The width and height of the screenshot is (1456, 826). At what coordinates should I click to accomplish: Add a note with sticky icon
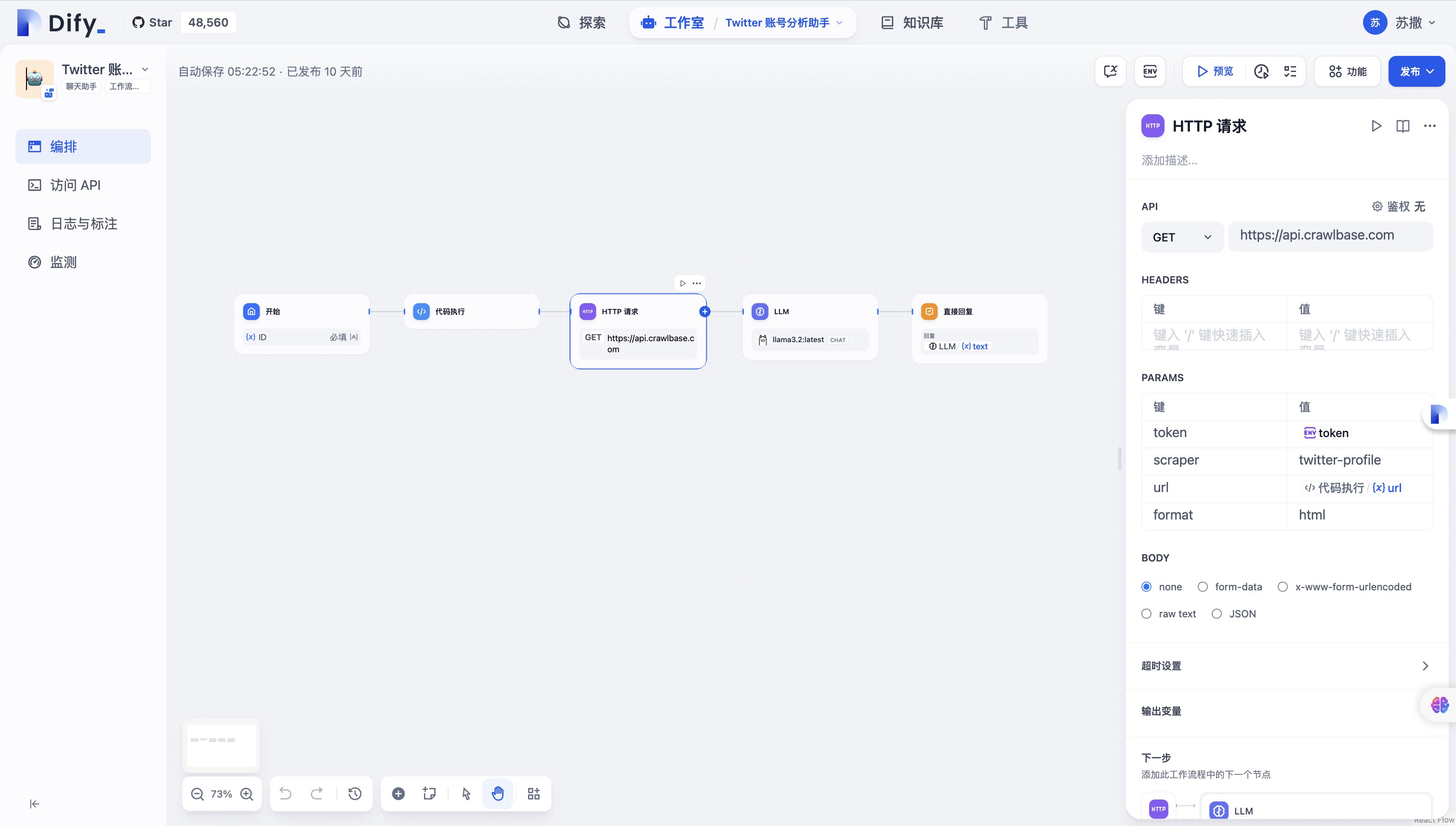point(429,794)
